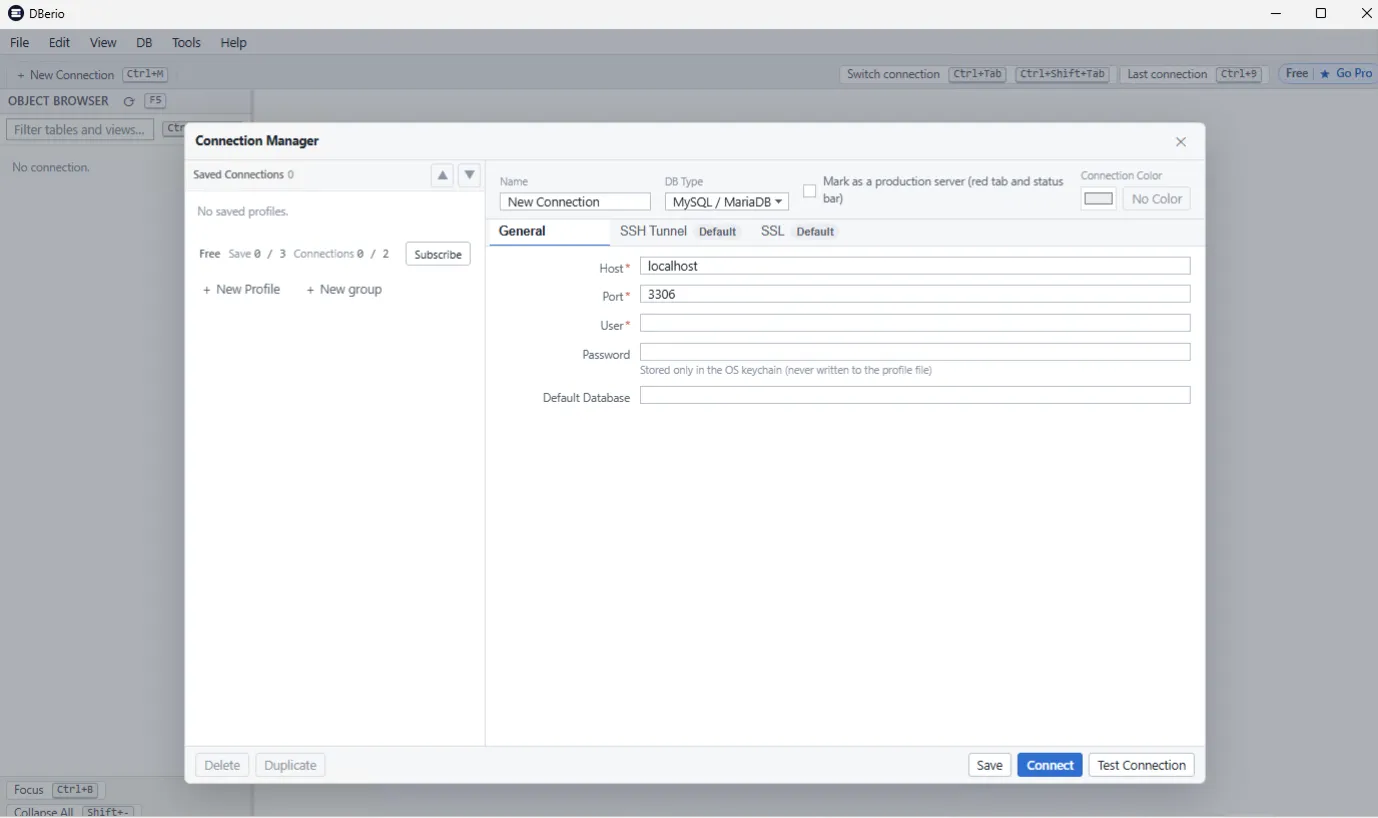Move saved connection up arrow

pyautogui.click(x=443, y=175)
